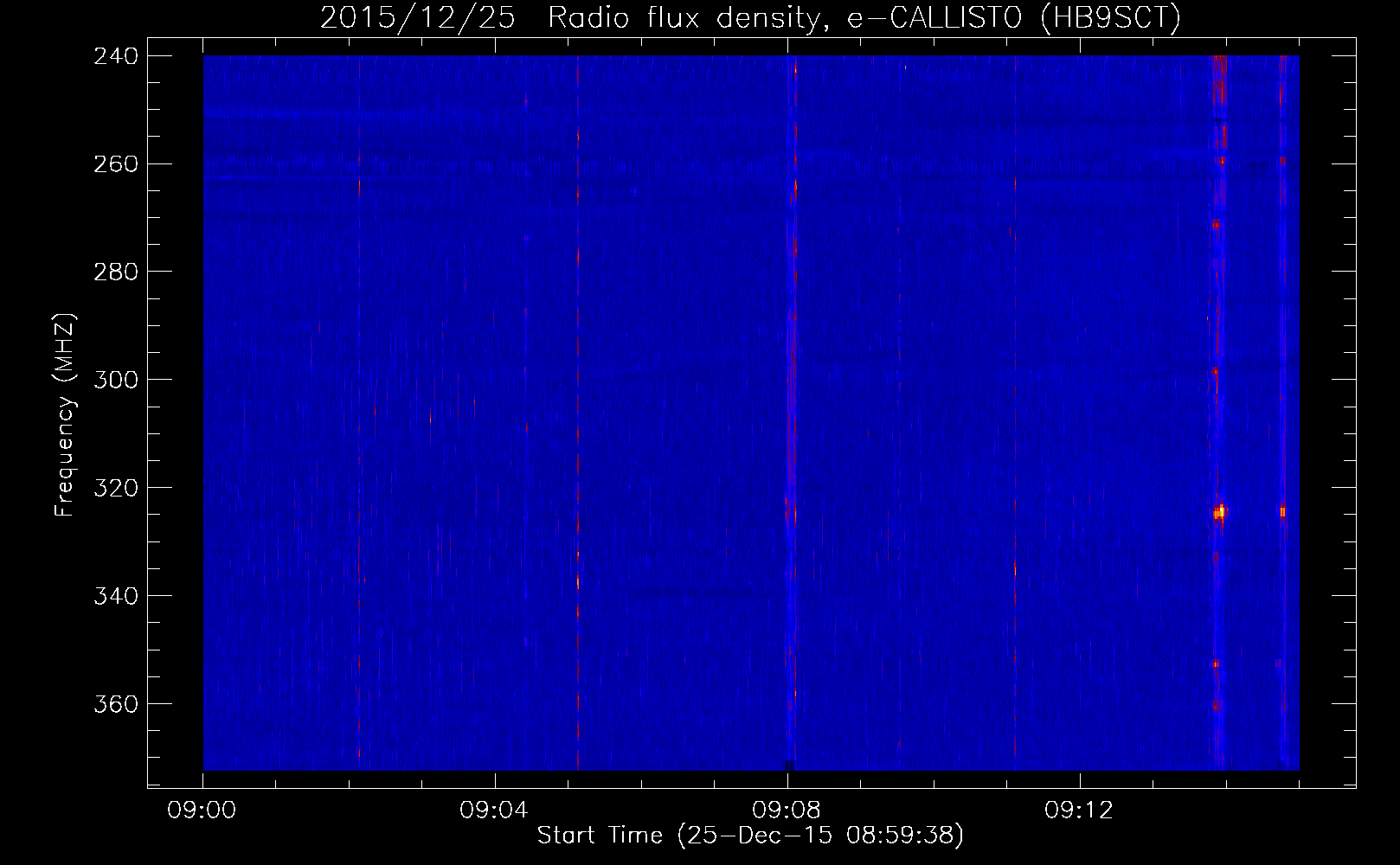Click the 09:04 time tick label
This screenshot has height=865, width=1400.
point(494,811)
